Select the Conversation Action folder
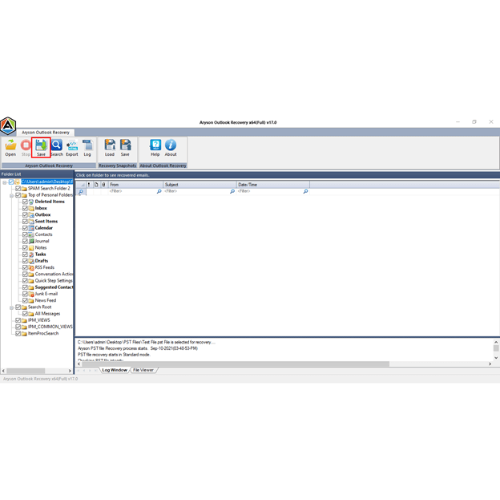This screenshot has width=500, height=500. pyautogui.click(x=54, y=274)
